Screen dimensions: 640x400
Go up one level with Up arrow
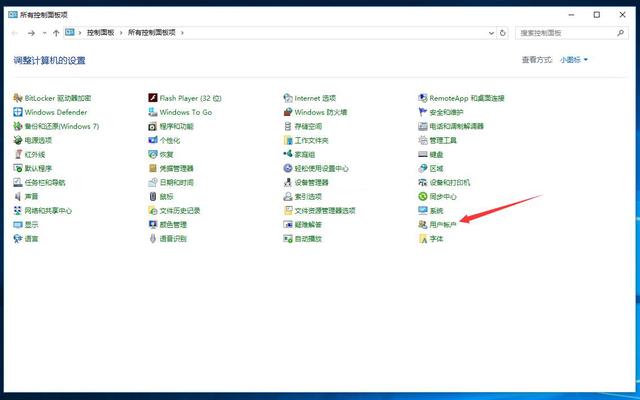point(56,33)
